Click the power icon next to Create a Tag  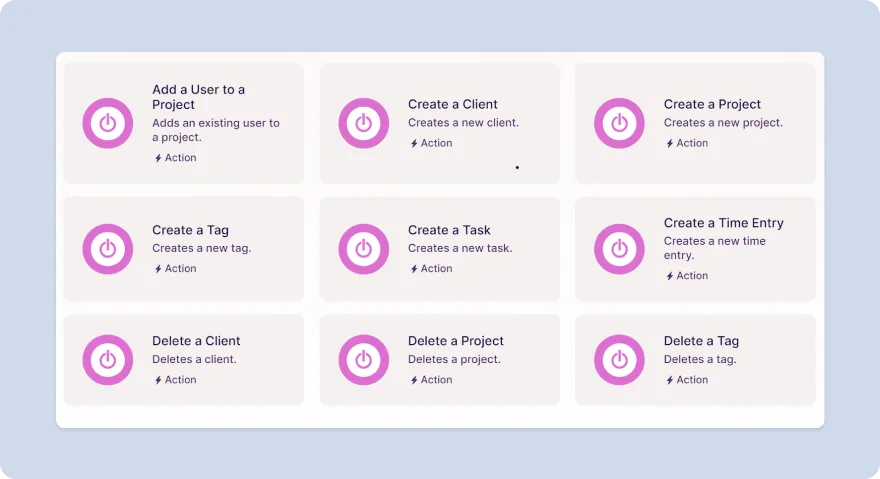point(108,249)
